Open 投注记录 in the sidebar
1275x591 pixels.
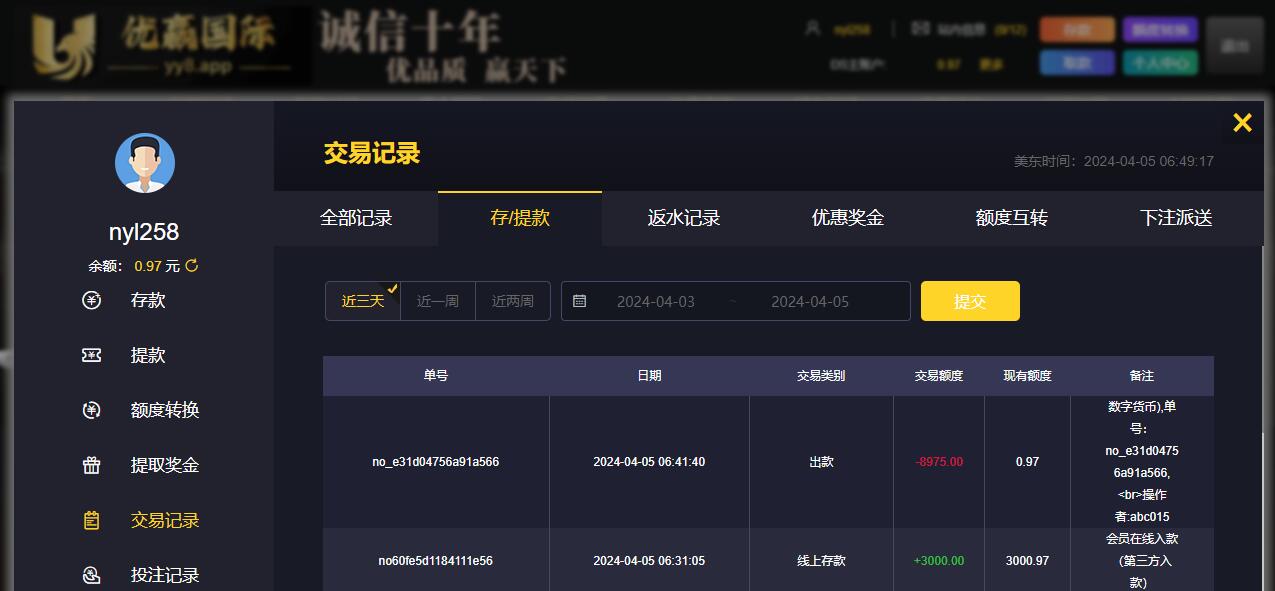click(165, 575)
